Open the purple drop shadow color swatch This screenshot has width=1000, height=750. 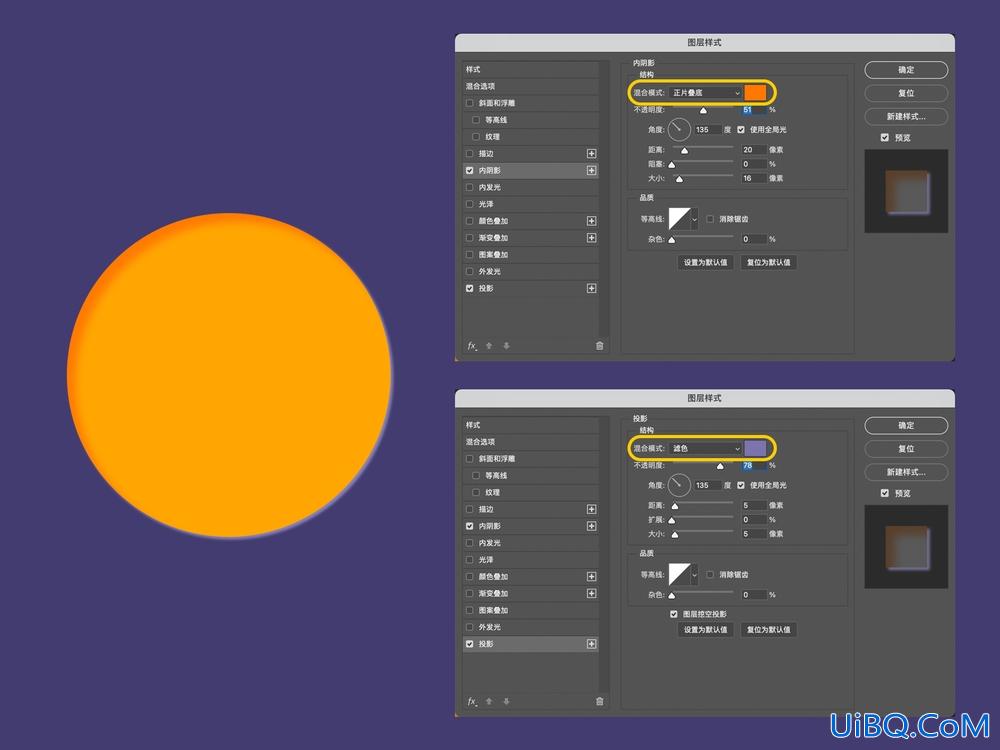[755, 448]
